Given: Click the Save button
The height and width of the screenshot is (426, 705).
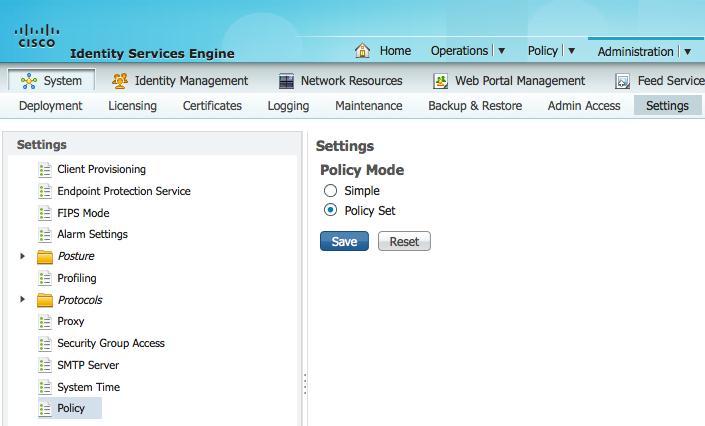Looking at the screenshot, I should coord(344,241).
